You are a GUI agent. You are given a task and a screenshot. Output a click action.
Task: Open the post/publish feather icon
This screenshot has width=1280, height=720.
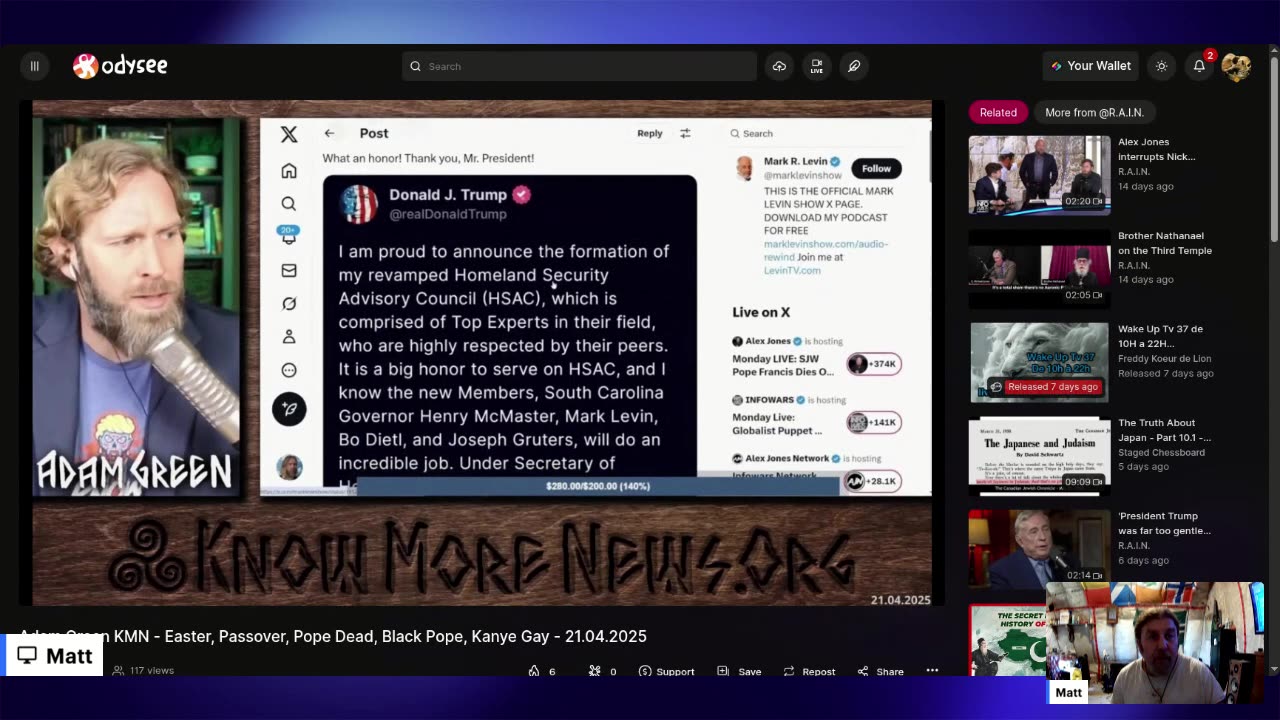[x=854, y=66]
